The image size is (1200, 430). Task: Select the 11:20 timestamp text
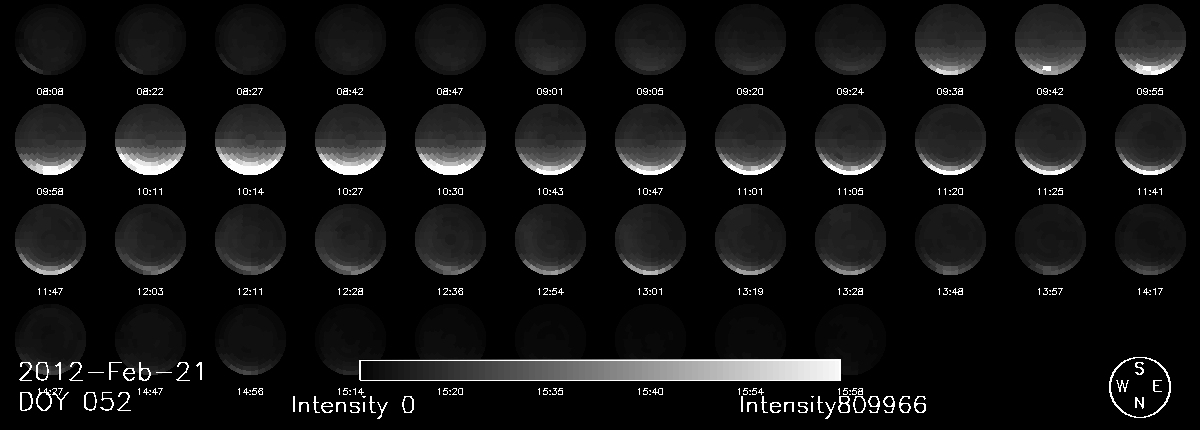(950, 190)
